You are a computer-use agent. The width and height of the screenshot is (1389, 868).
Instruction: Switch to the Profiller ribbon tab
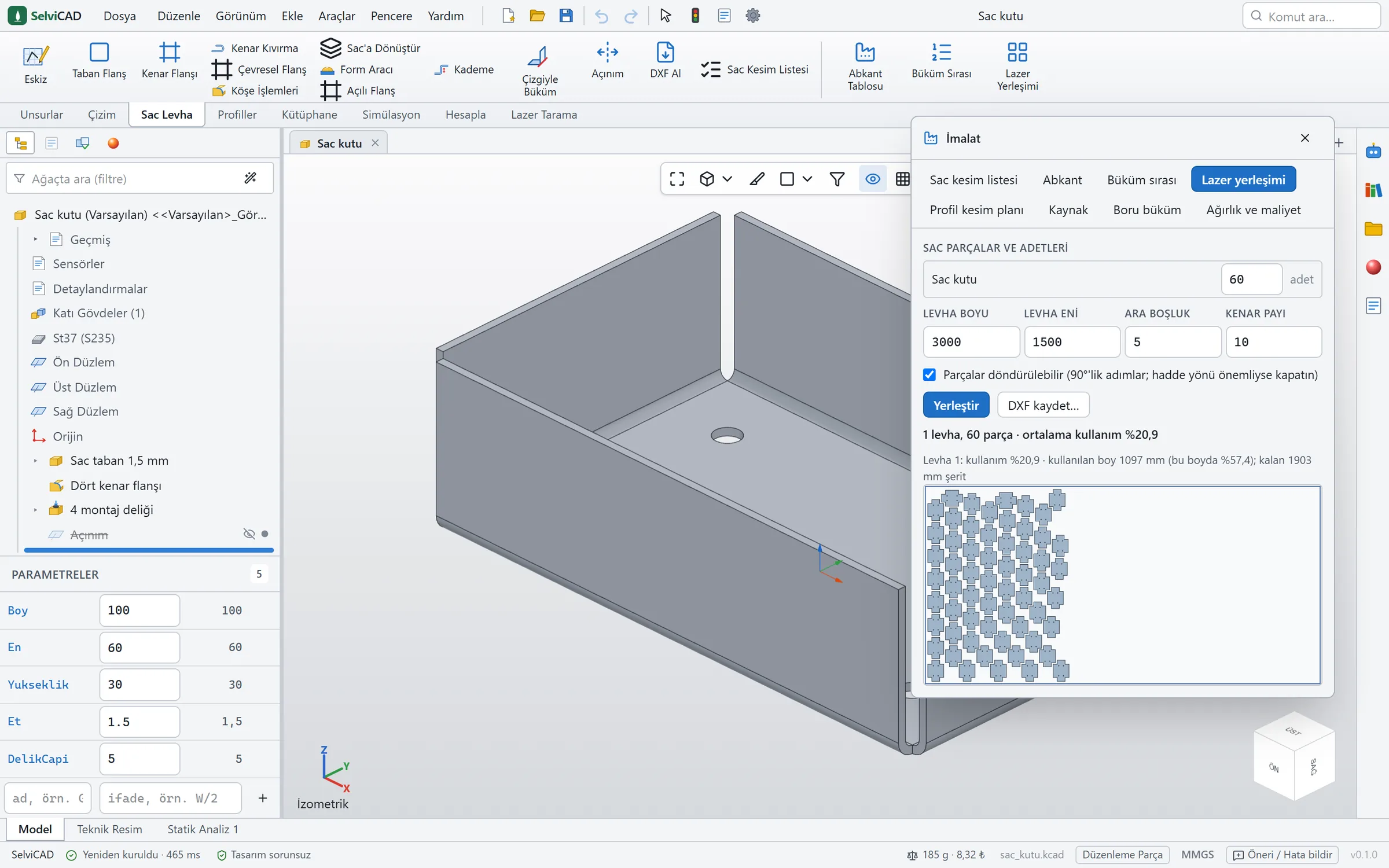pyautogui.click(x=237, y=115)
